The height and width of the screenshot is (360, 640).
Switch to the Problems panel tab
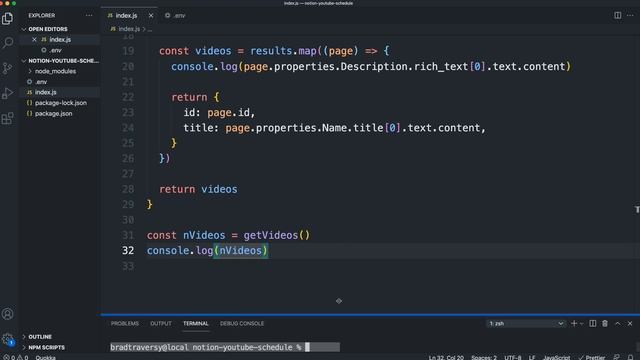(124, 323)
